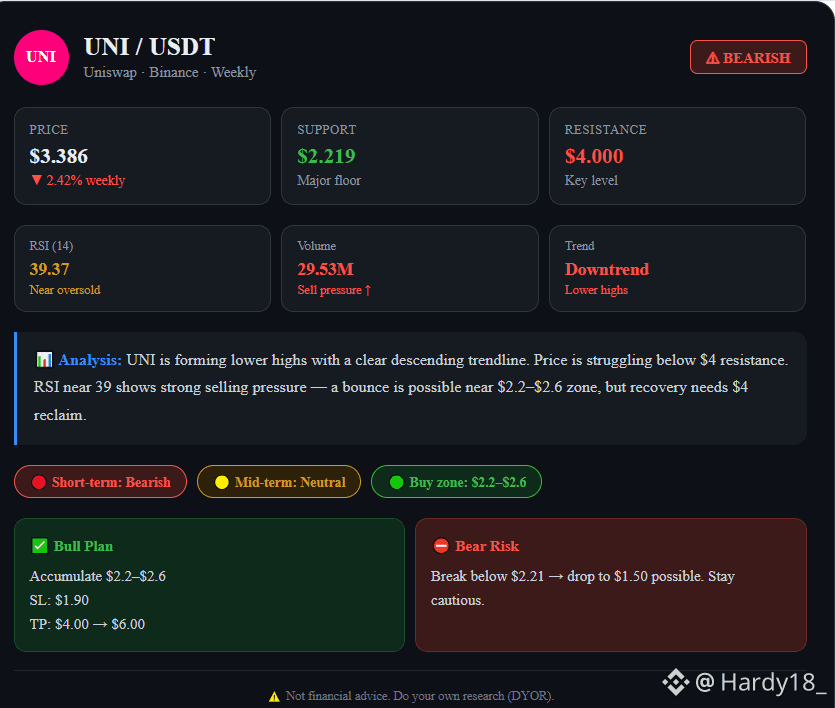The width and height of the screenshot is (835, 708).
Task: Click the Break below $2.21 warning text
Action: [x=583, y=588]
